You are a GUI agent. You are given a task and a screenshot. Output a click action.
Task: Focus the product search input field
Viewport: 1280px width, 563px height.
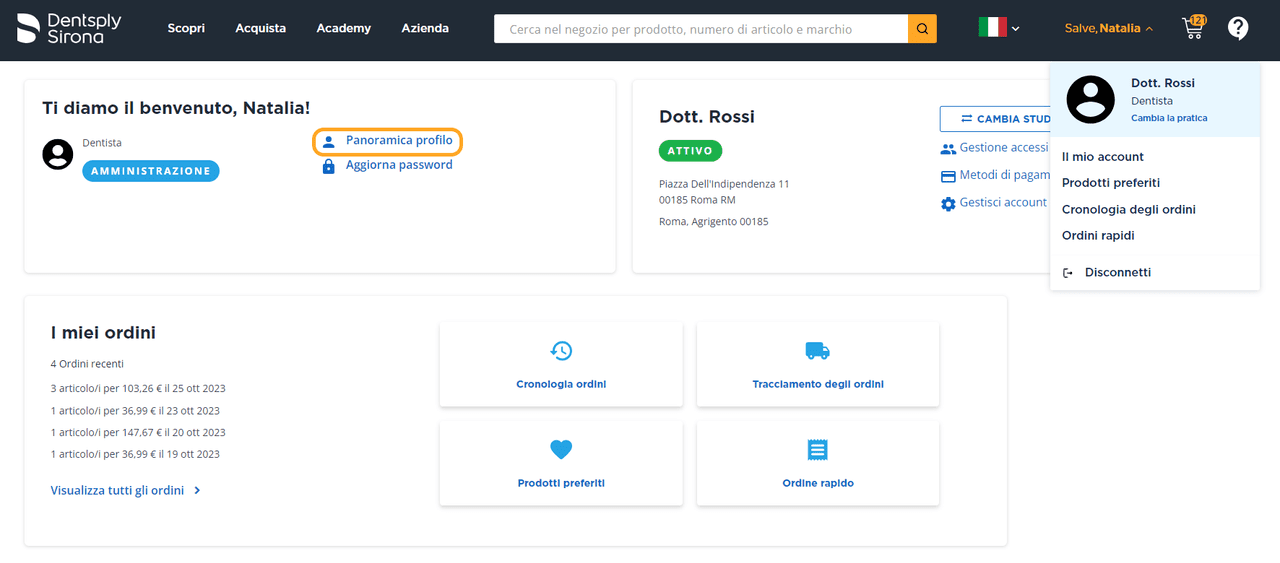coord(700,29)
